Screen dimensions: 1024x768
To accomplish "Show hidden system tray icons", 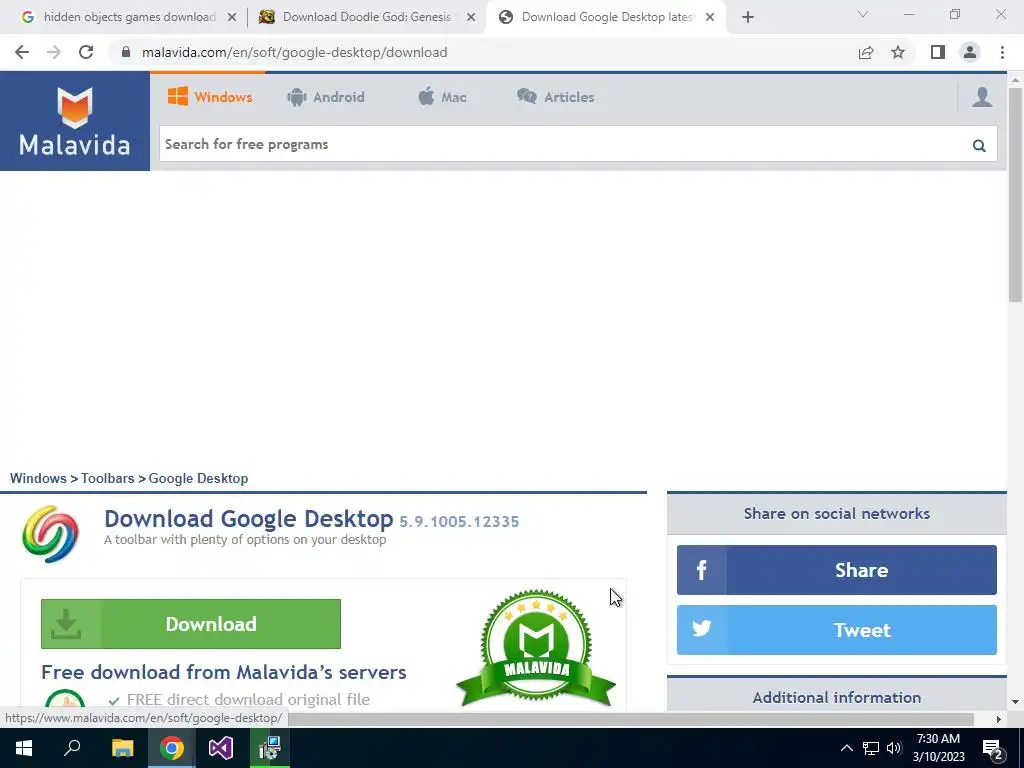I will pos(846,748).
